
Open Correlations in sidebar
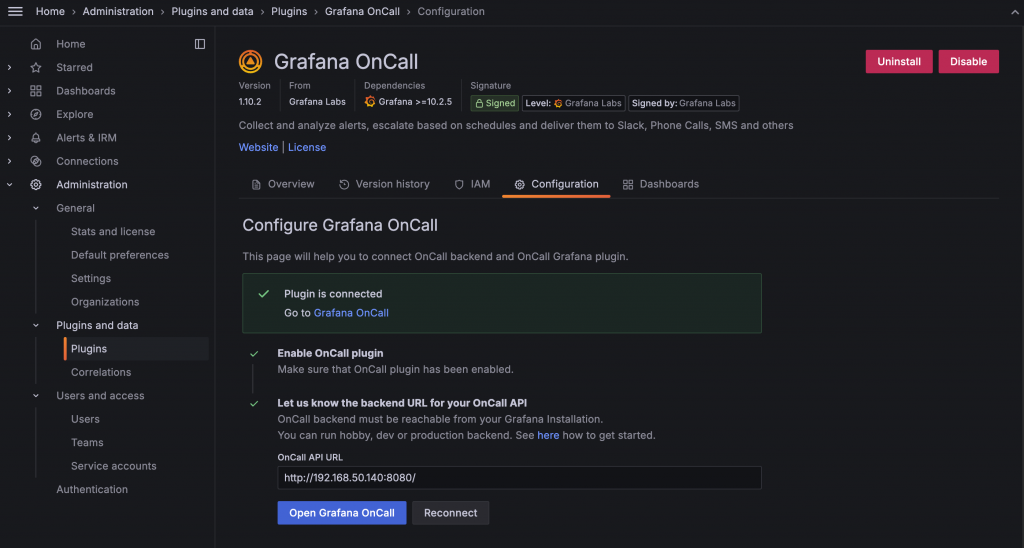[101, 372]
